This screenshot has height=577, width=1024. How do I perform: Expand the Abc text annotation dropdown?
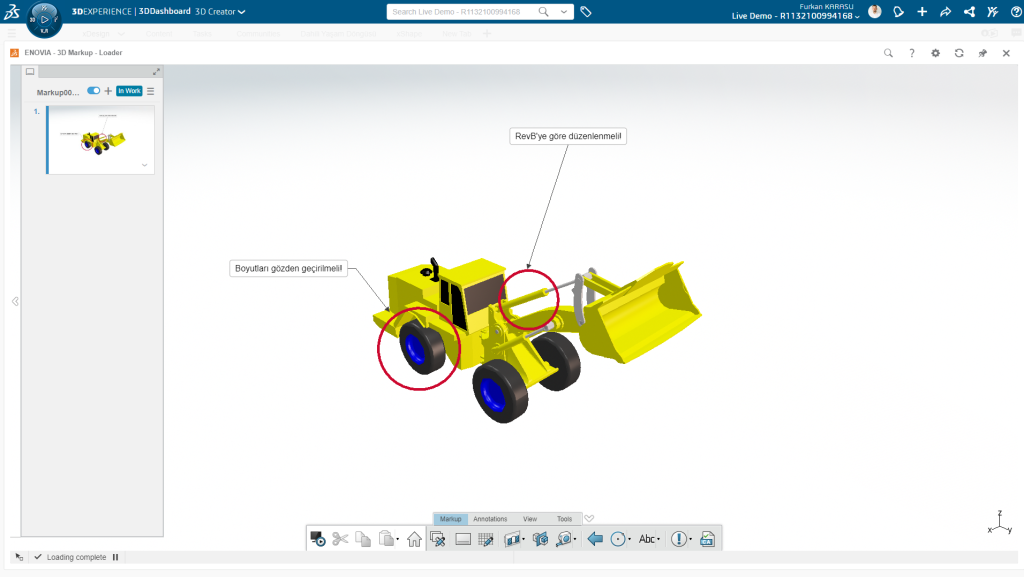coord(659,539)
